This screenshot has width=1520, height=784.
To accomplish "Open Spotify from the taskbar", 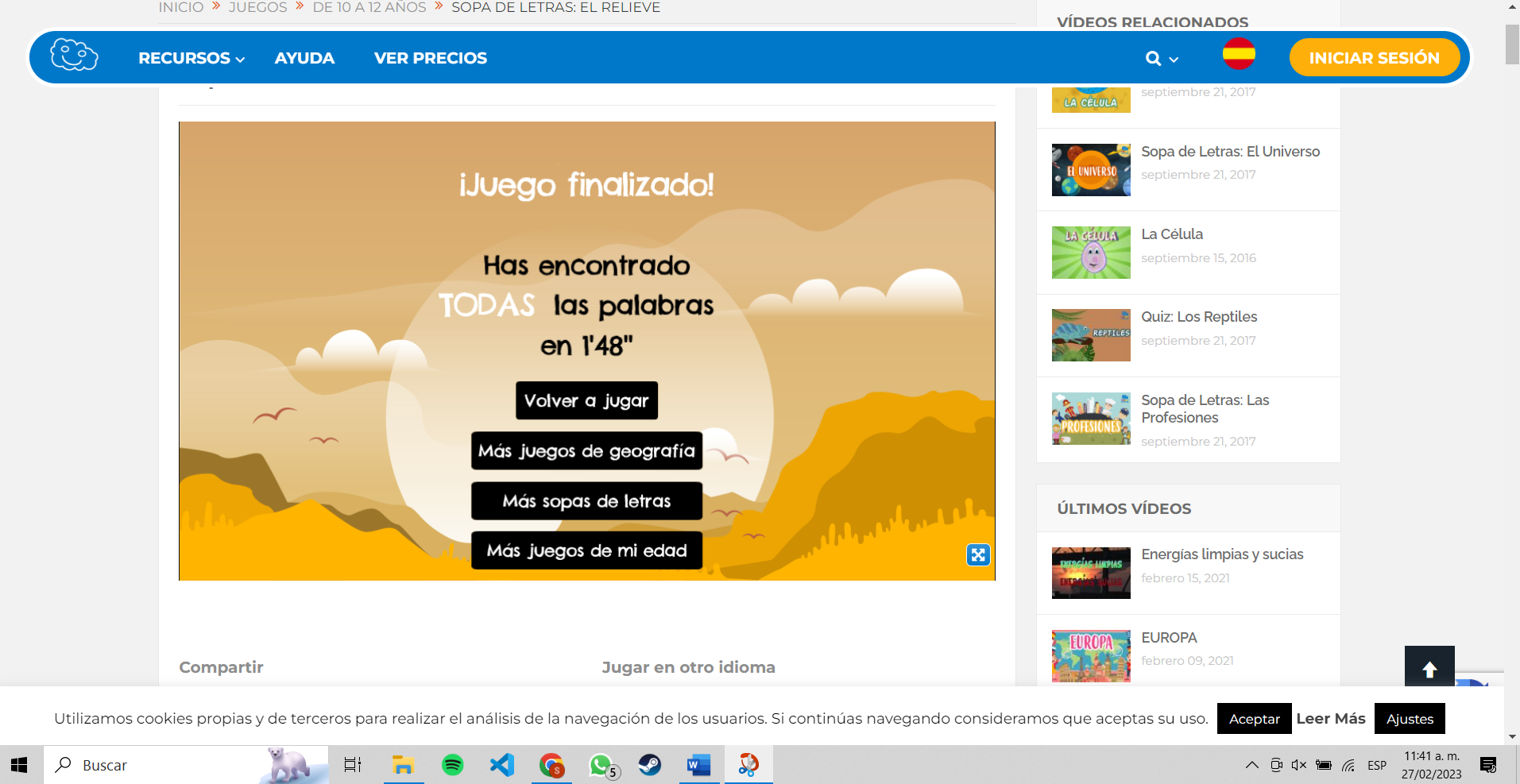I will coord(453,765).
